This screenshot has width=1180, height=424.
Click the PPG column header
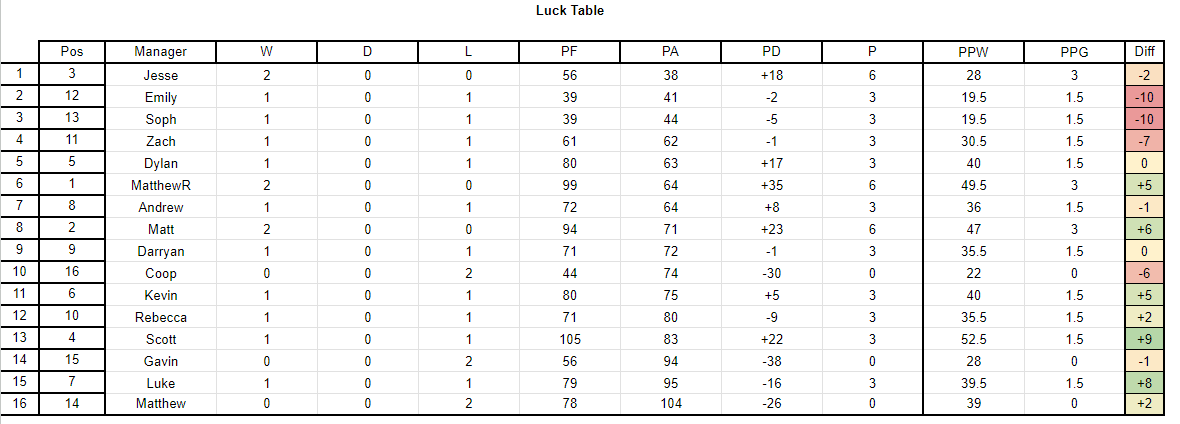pos(1074,52)
